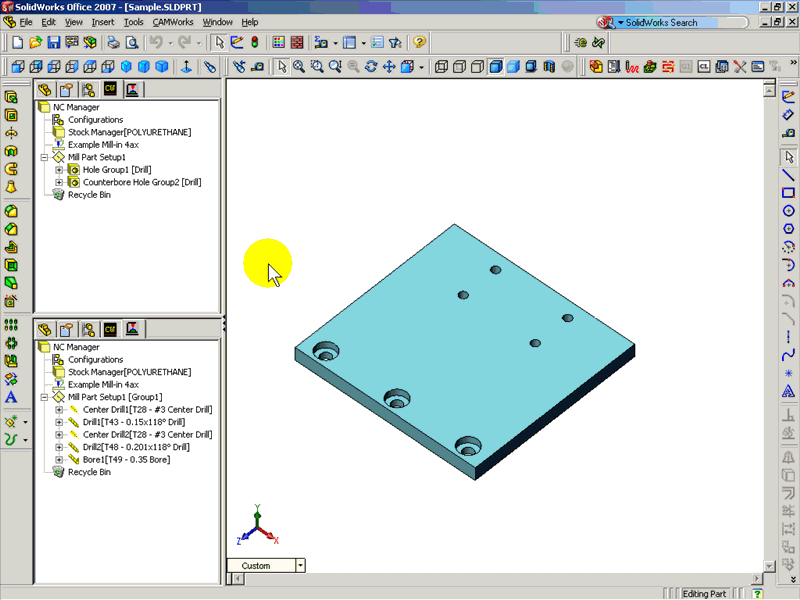
Task: Expand Center Drill1[T28 - #3 Center Drill] operation
Action: pyautogui.click(x=59, y=410)
